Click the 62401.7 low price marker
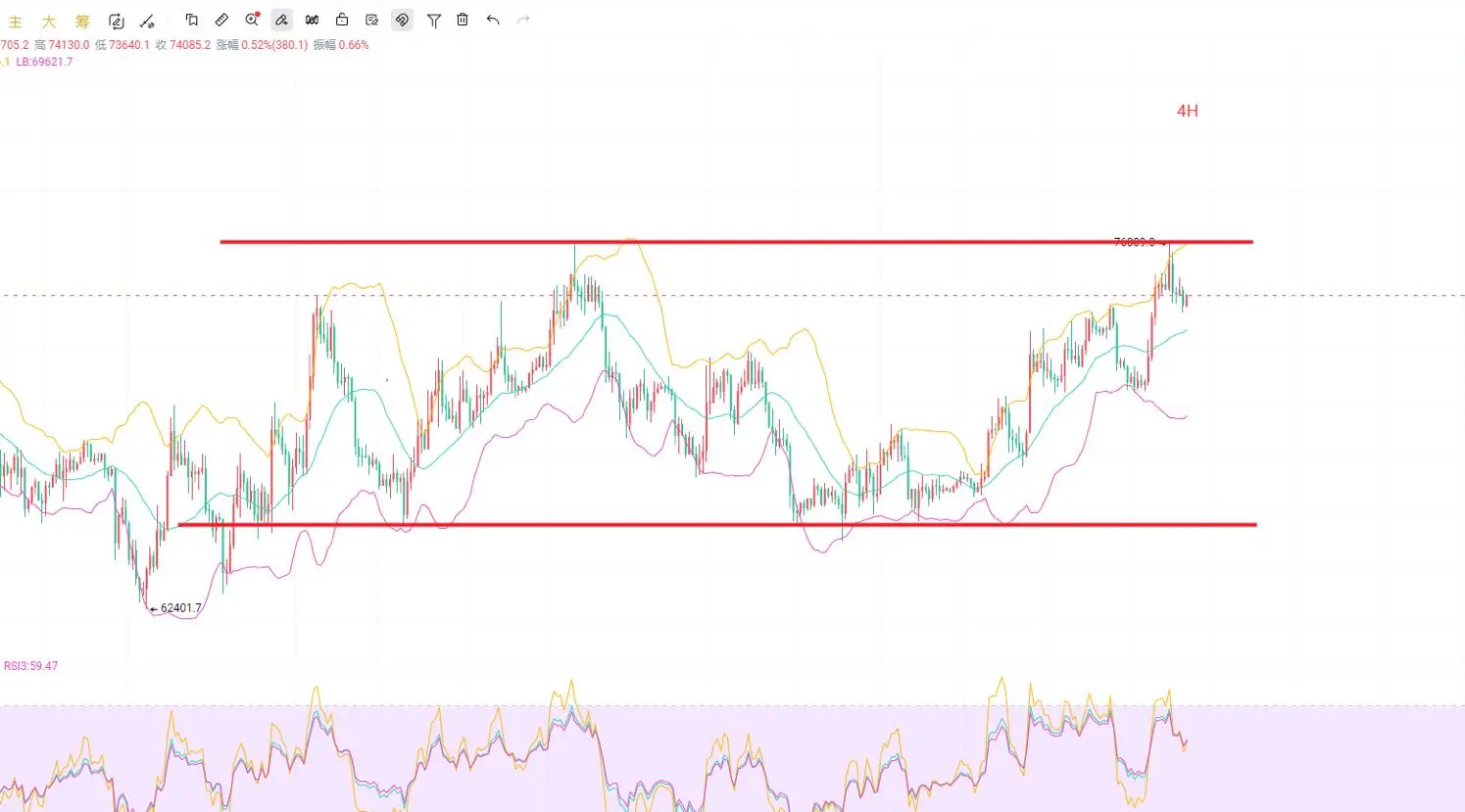Screen dimensions: 1465x812 [181, 608]
